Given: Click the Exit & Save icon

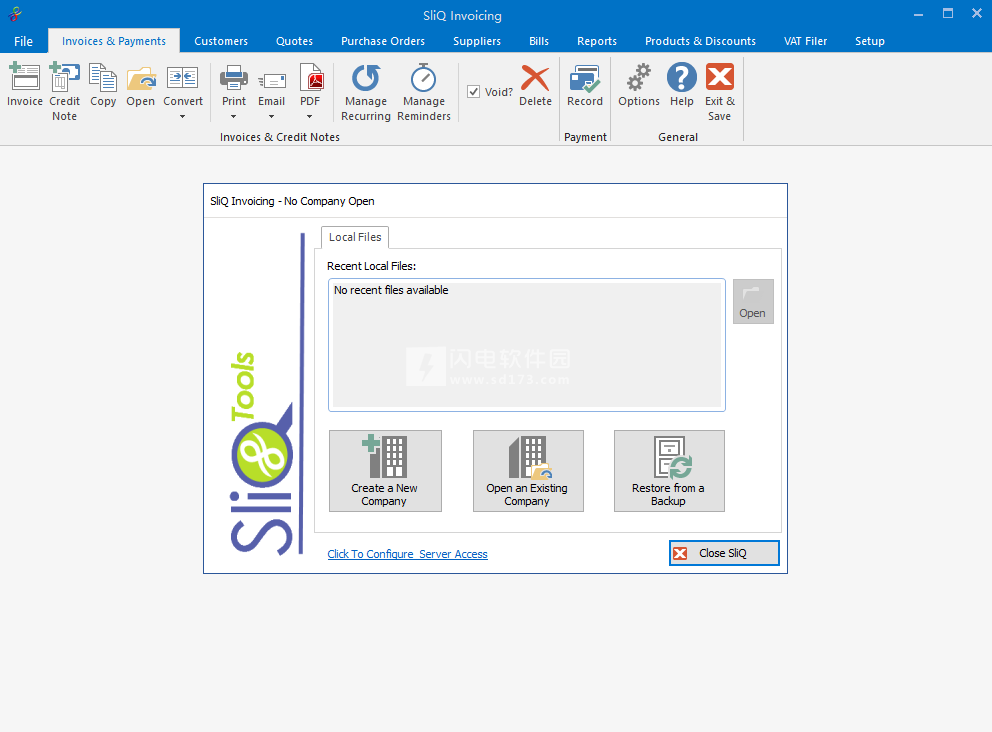Looking at the screenshot, I should click(x=720, y=92).
